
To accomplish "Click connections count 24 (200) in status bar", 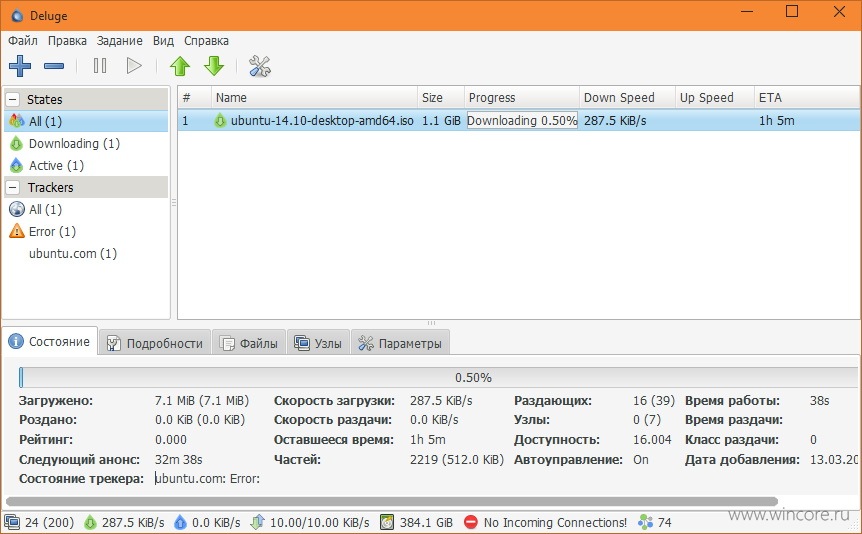I will [40, 522].
